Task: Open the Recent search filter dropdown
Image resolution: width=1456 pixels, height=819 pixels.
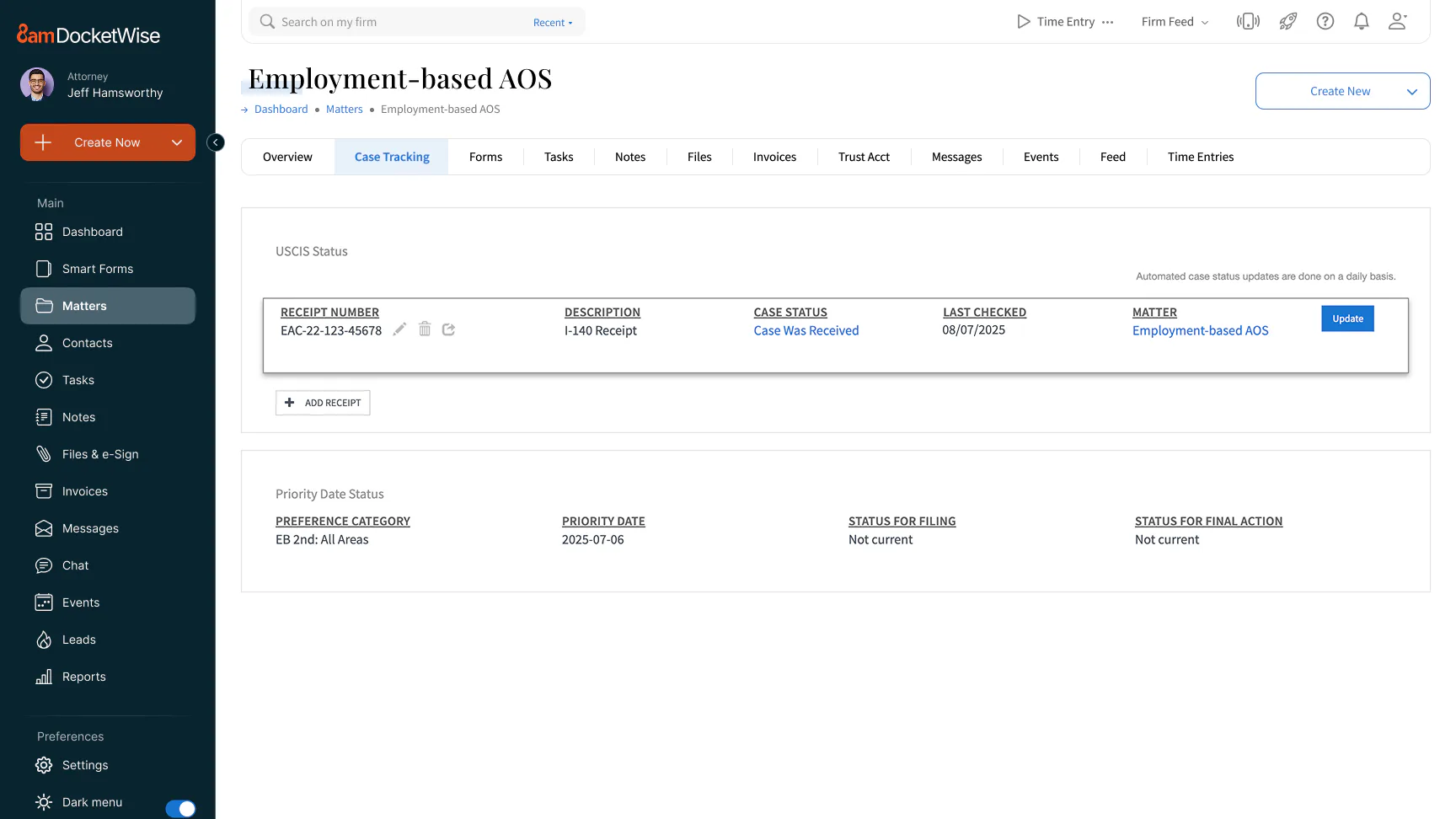Action: click(x=552, y=23)
